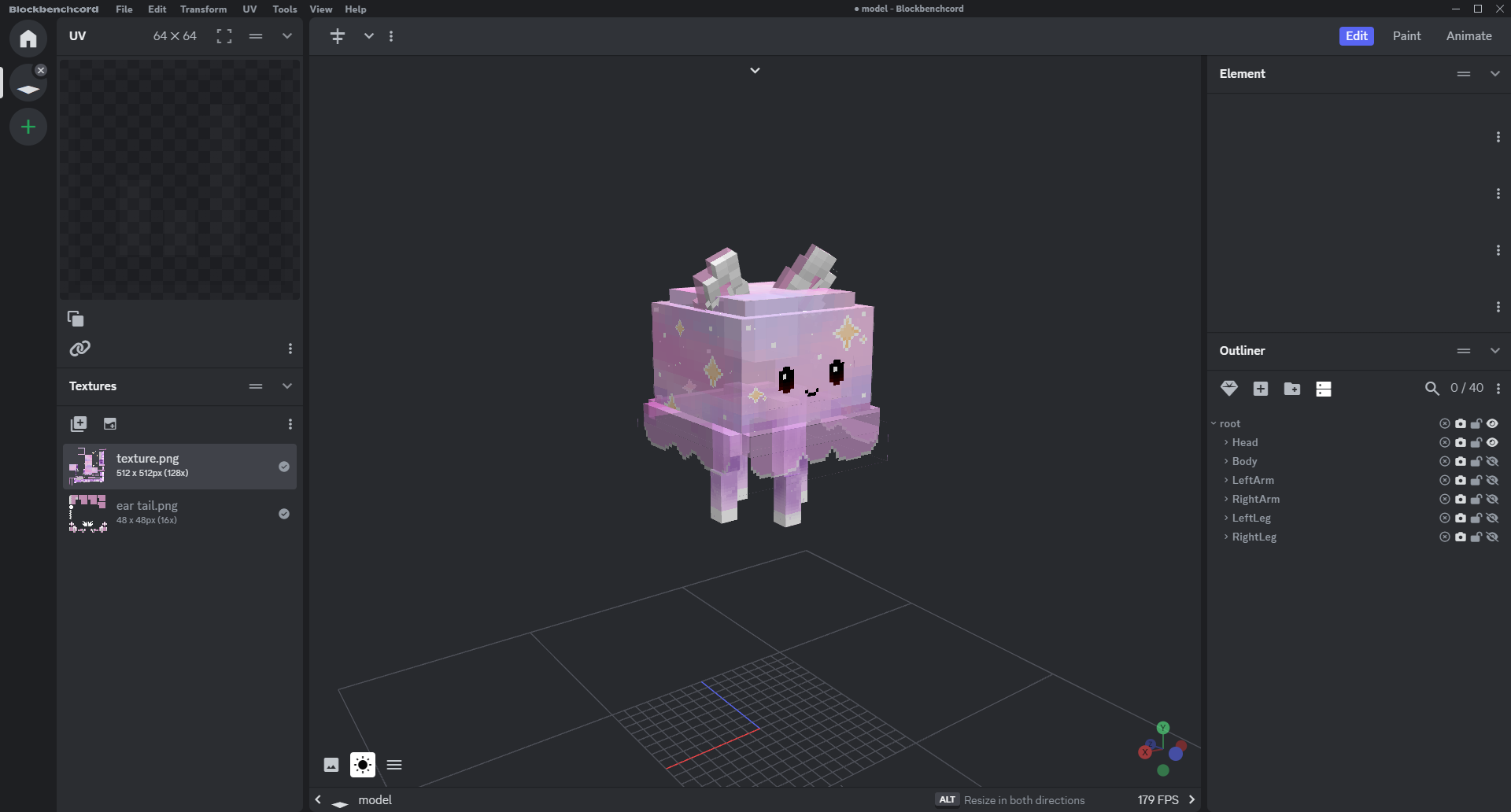This screenshot has width=1511, height=812.
Task: Expand the LeftArm group in Outliner
Action: (x=1226, y=481)
